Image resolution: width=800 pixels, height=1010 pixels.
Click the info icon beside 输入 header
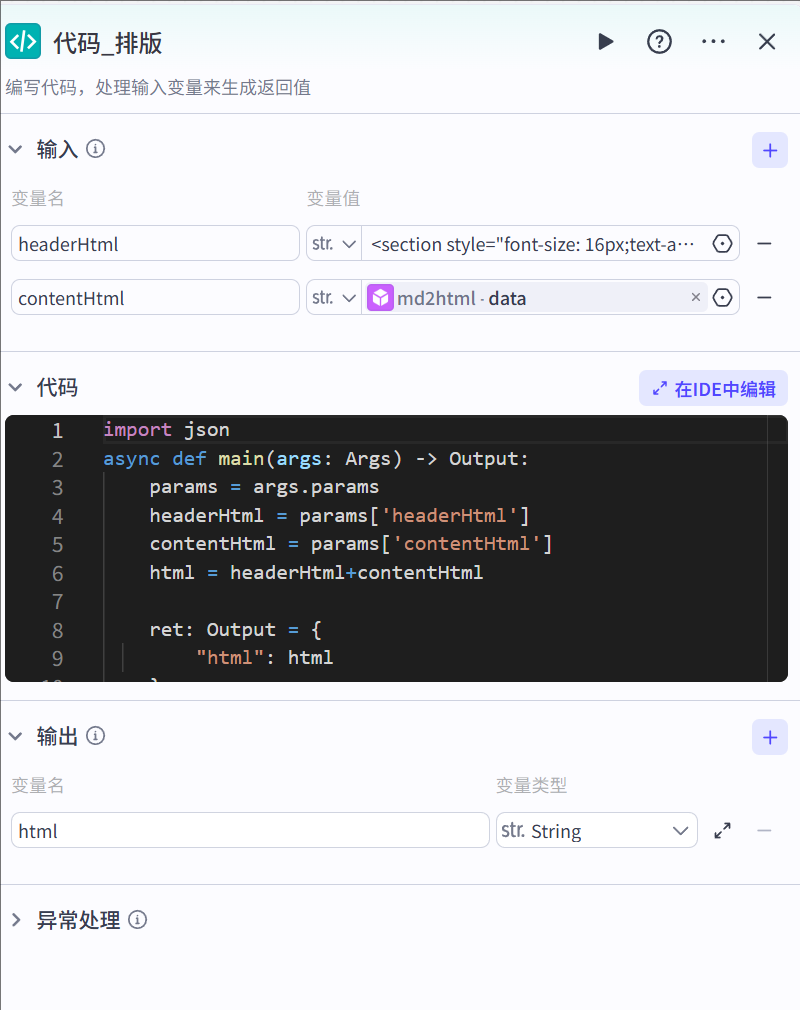[x=96, y=148]
